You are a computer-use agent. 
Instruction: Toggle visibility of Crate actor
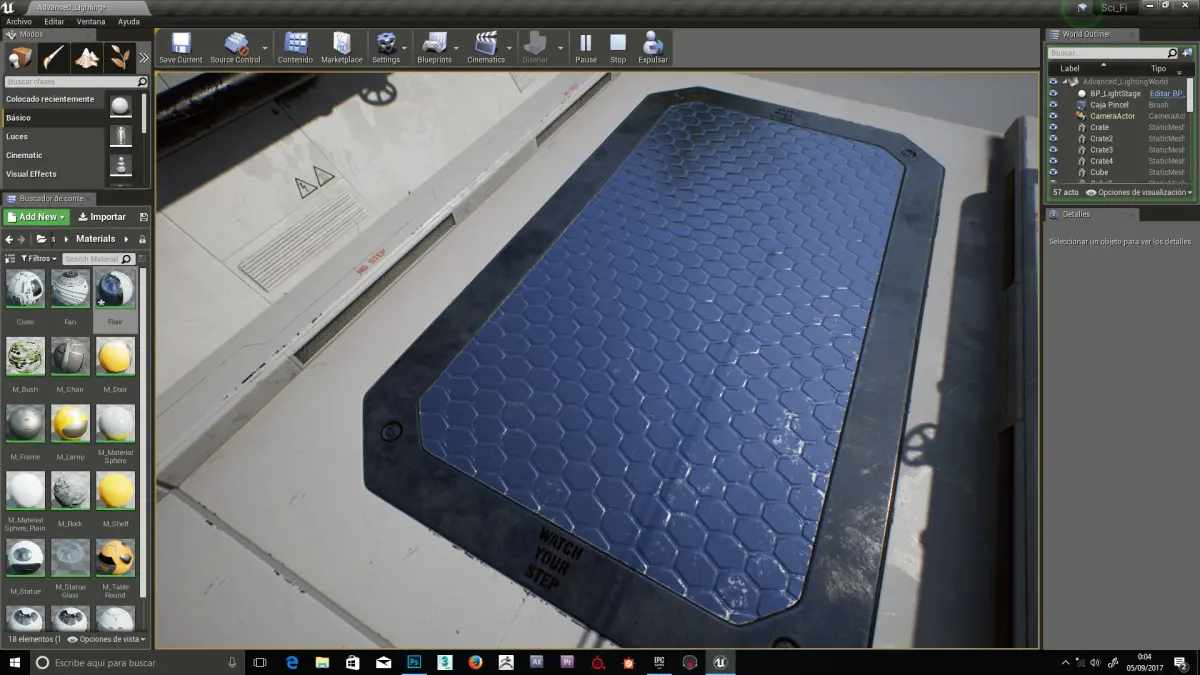(1053, 127)
